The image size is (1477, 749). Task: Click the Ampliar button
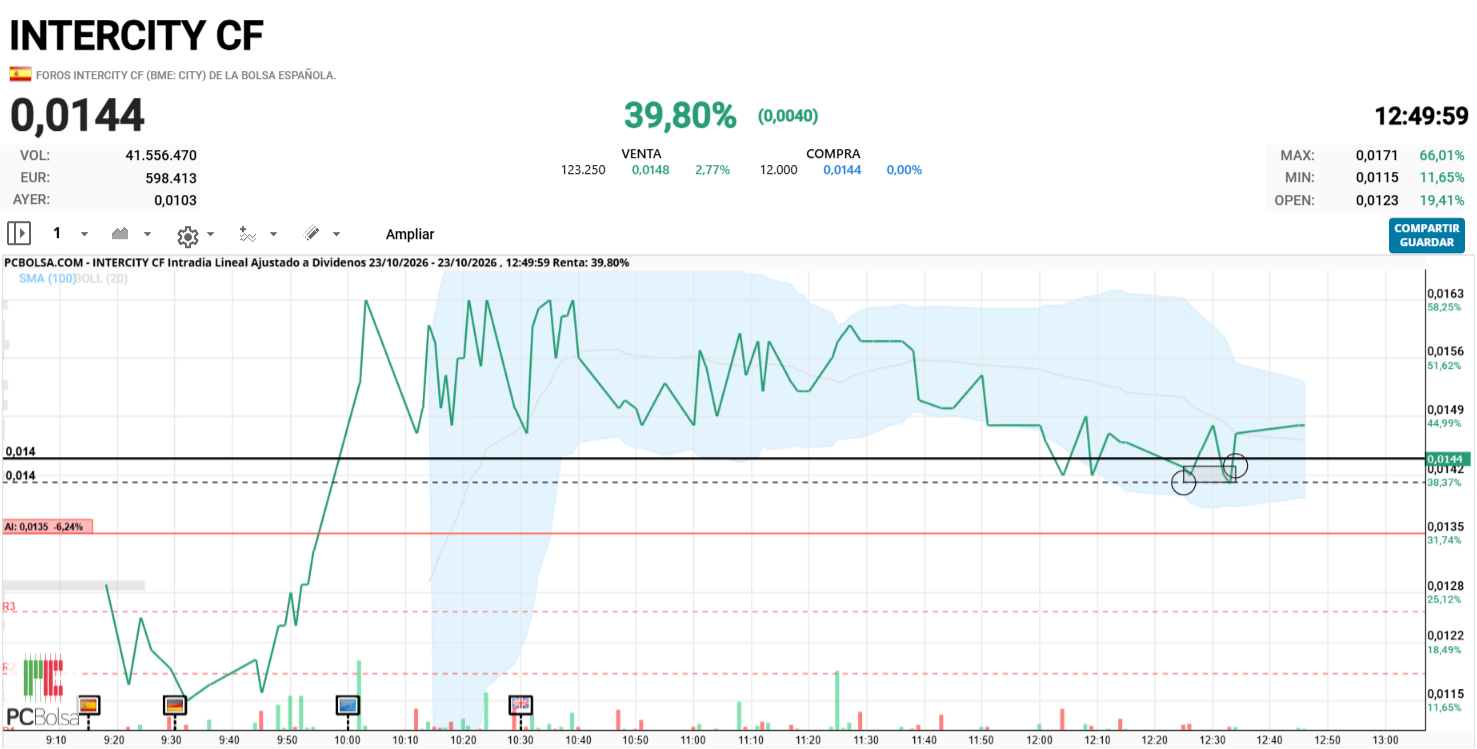(x=410, y=234)
